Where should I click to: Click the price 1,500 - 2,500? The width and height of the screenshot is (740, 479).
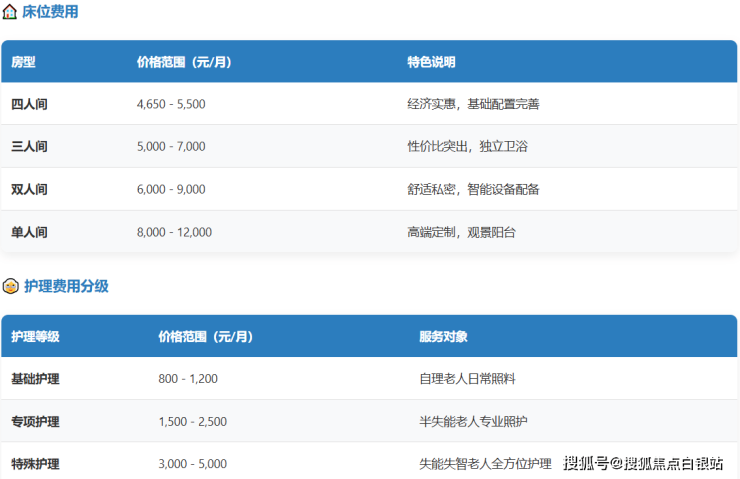(192, 422)
